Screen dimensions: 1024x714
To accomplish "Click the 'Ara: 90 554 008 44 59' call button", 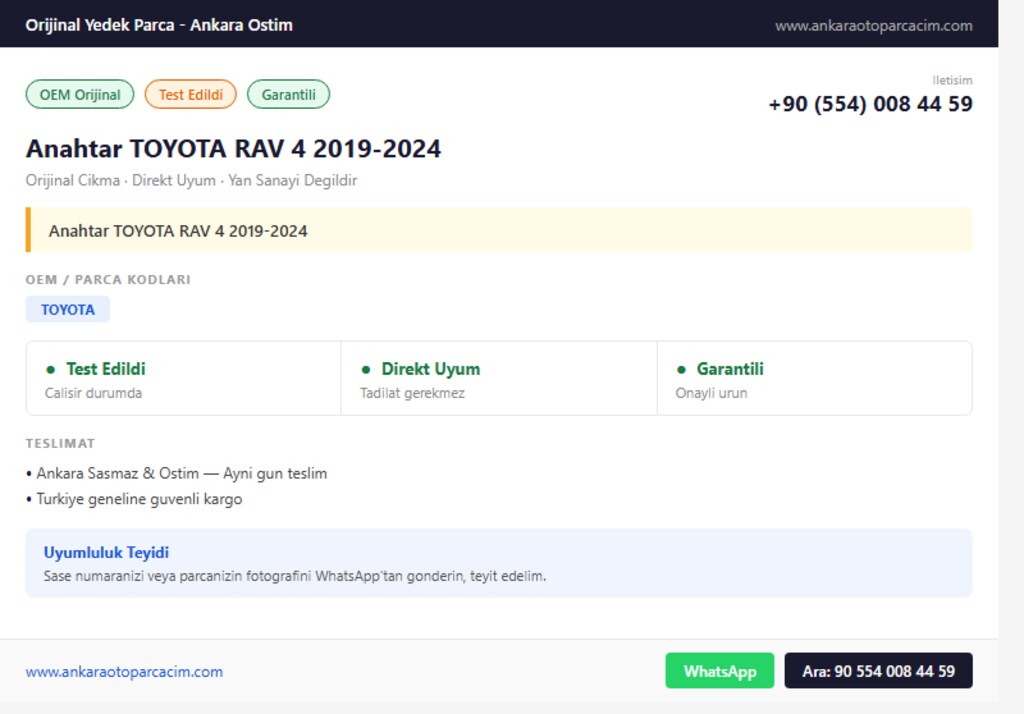I will click(x=878, y=670).
